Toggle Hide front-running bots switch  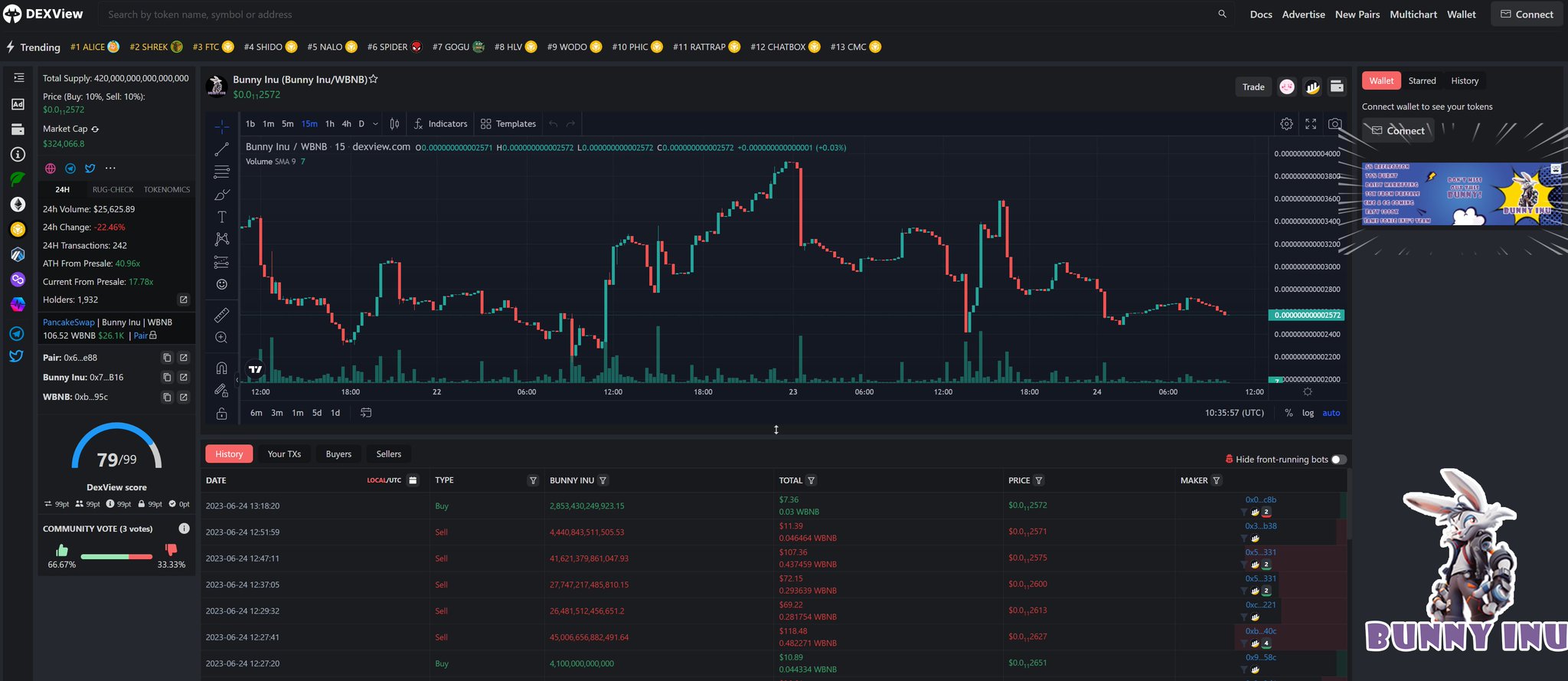1338,460
